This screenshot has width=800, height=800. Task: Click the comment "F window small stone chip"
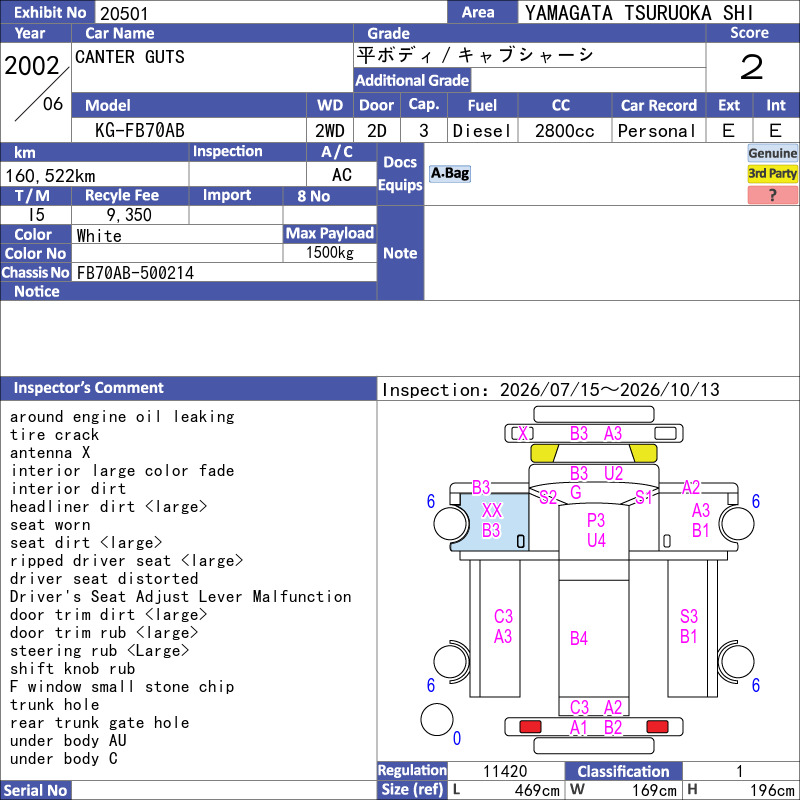(x=122, y=687)
